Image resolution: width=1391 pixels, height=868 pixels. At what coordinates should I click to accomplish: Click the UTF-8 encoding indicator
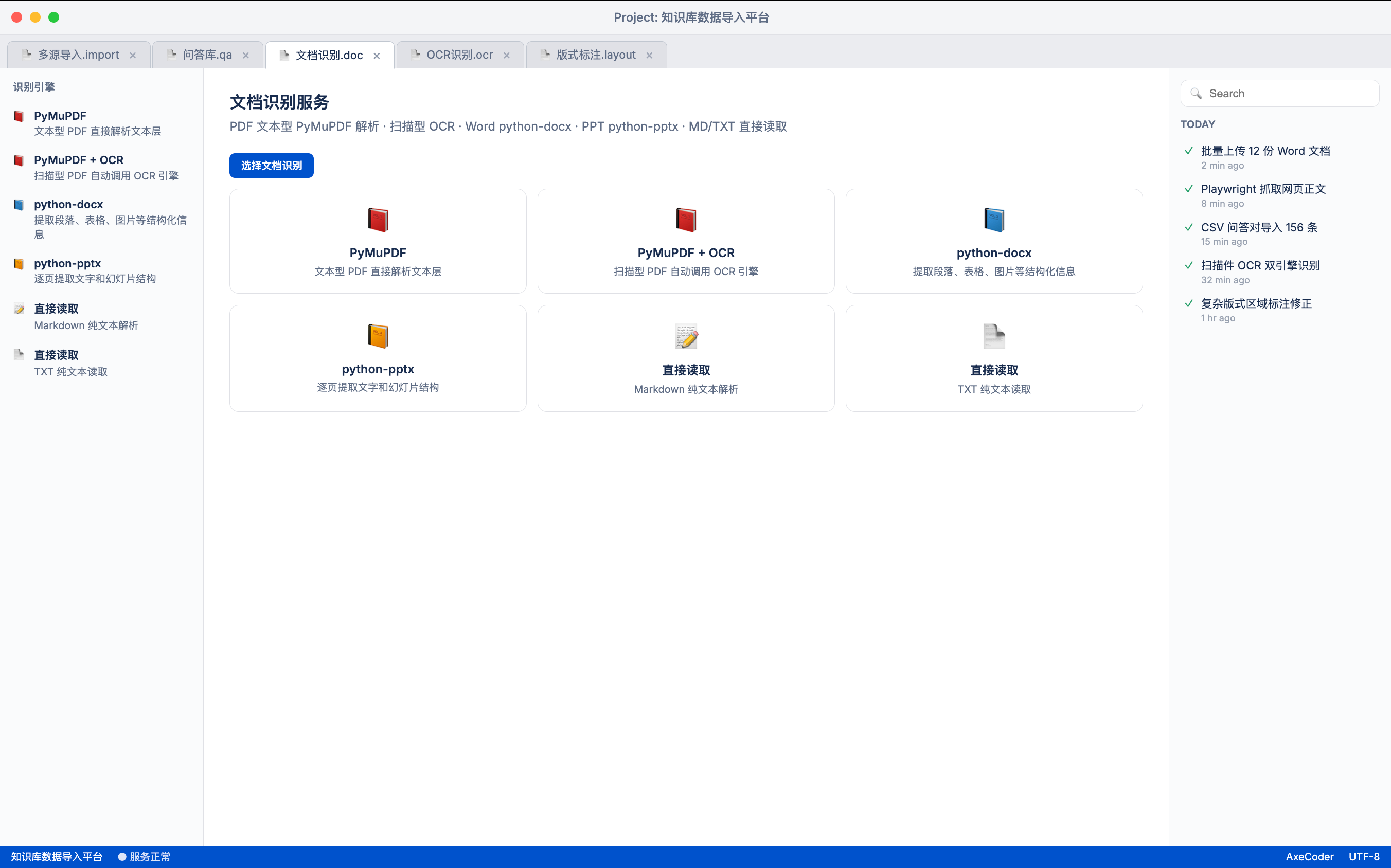click(x=1363, y=857)
